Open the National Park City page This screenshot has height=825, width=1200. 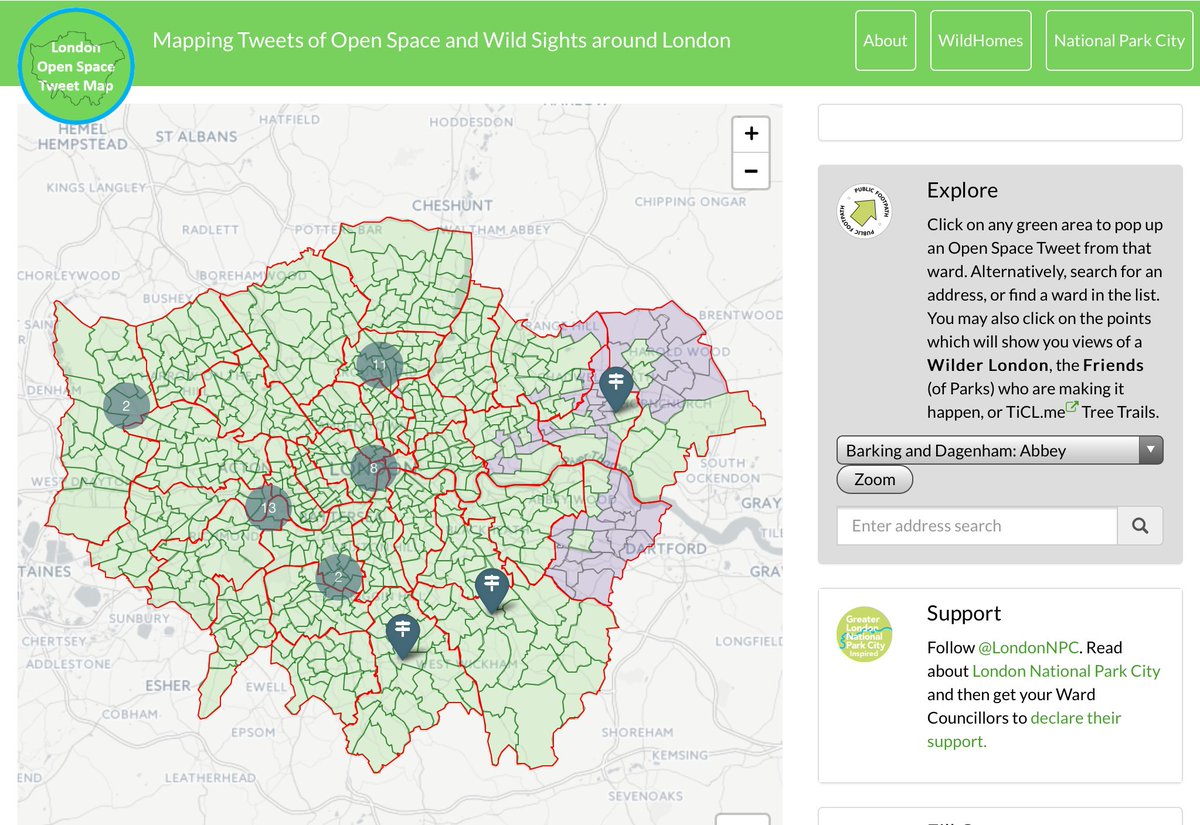pos(1119,41)
